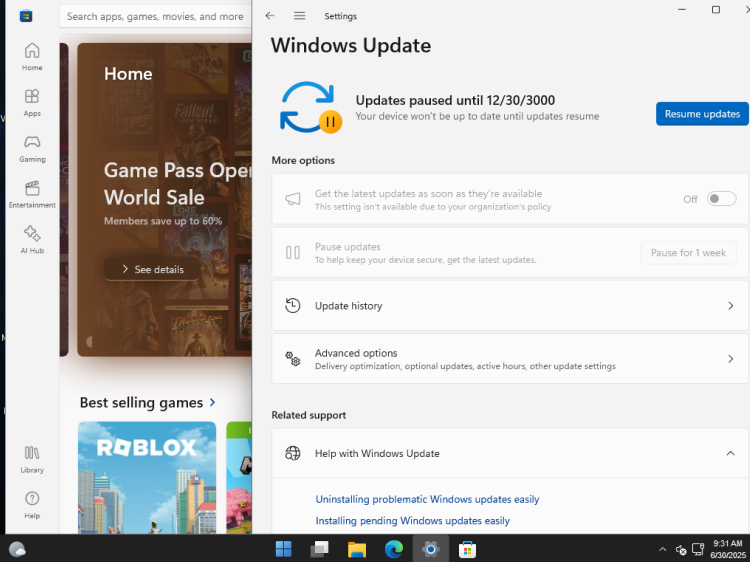Click the paused Windows Update status icon
The height and width of the screenshot is (562, 750).
[x=310, y=108]
